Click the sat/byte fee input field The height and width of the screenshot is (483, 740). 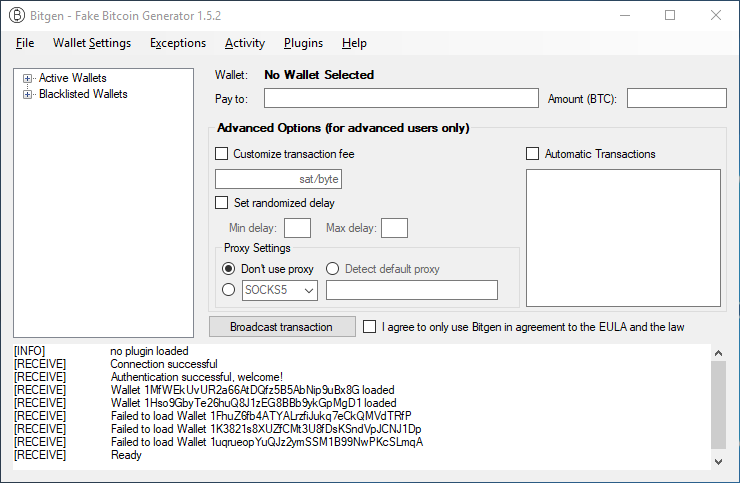(278, 179)
